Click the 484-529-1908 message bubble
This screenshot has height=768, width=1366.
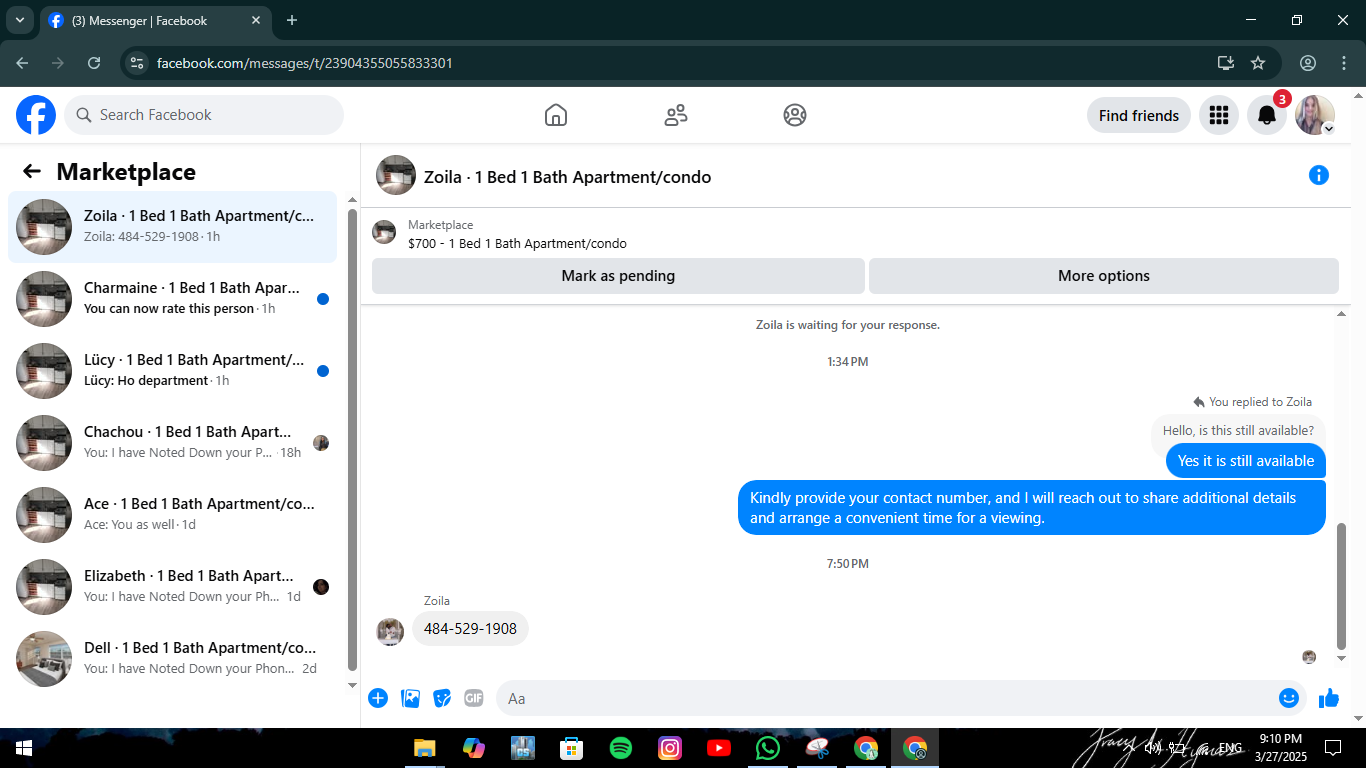470,629
